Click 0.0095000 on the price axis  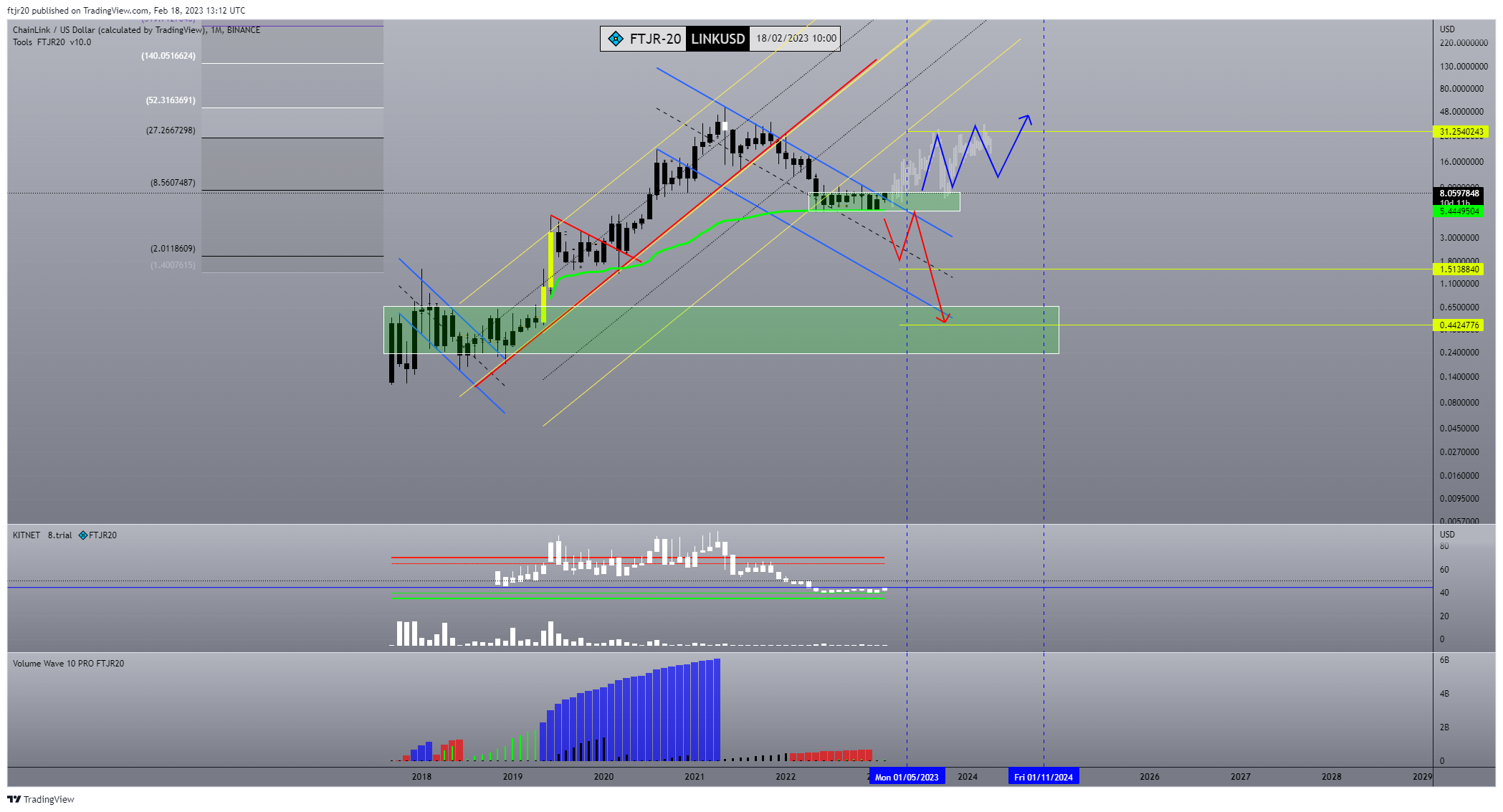[x=1459, y=499]
